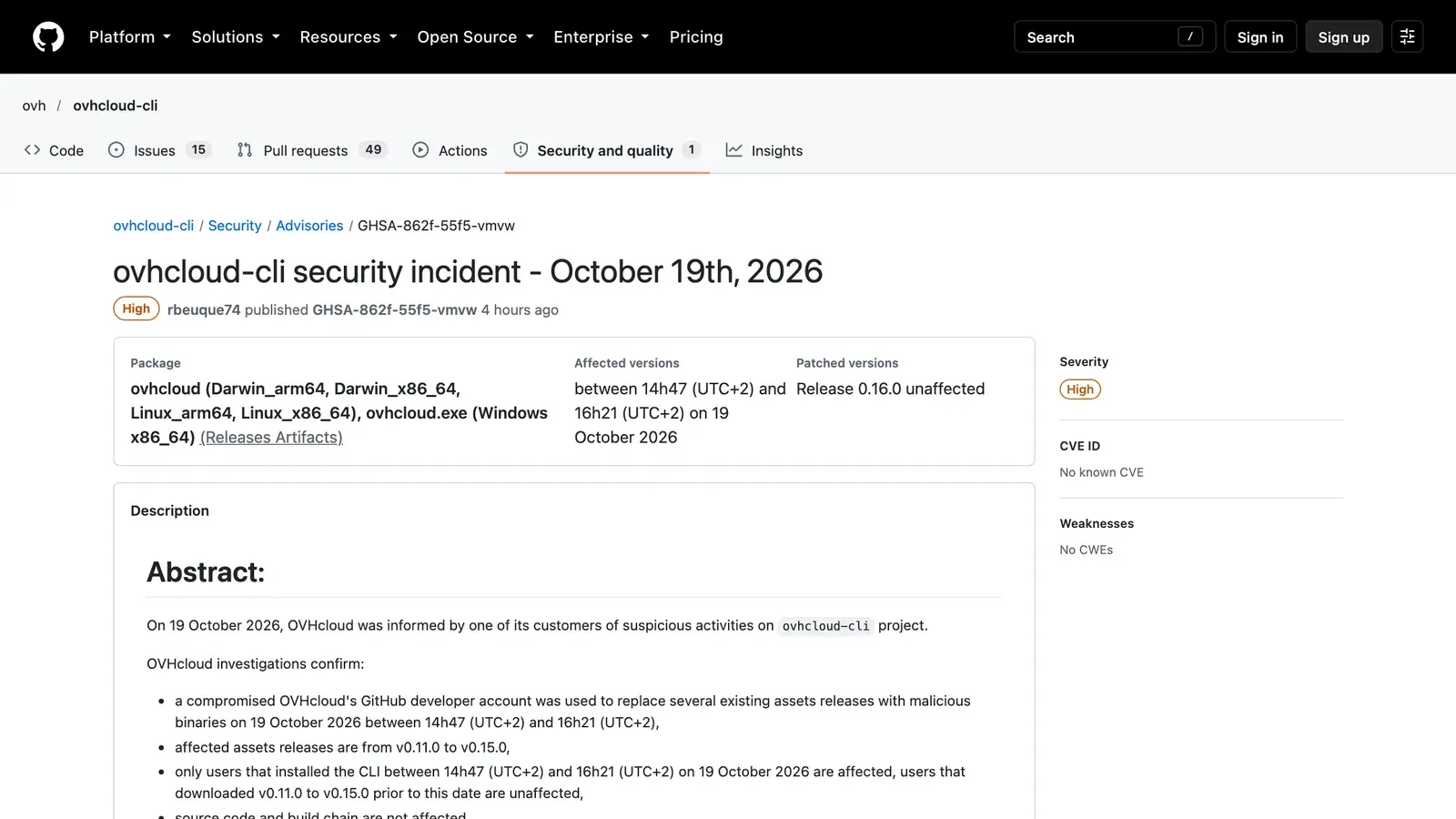Click the High label beside the author
1456x819 pixels.
click(x=136, y=309)
